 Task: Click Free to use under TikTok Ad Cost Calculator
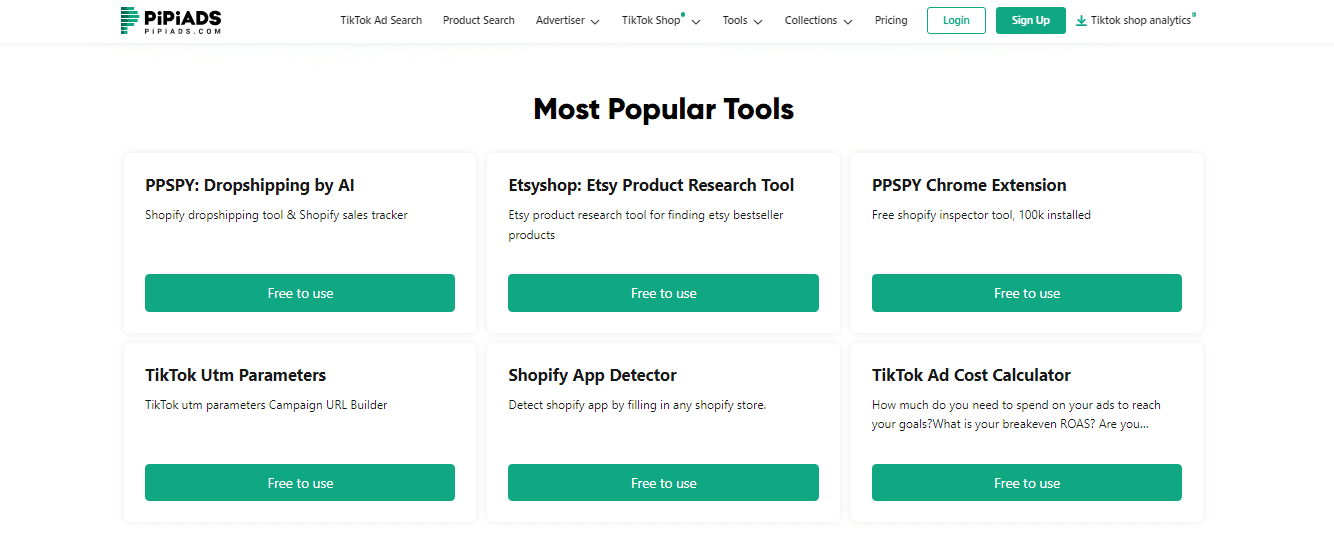(x=1027, y=483)
